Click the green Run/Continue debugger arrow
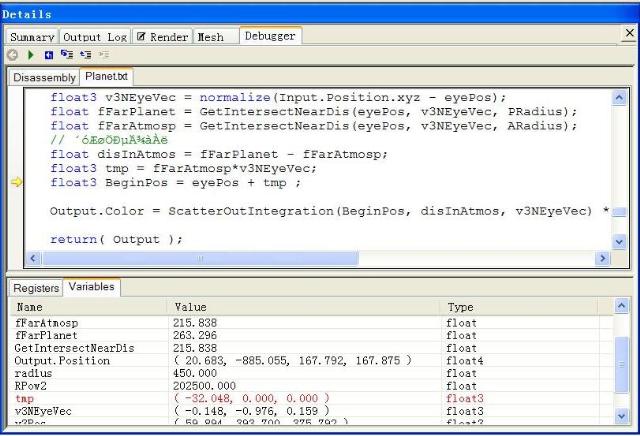Screen dimensions: 640x436 30,55
